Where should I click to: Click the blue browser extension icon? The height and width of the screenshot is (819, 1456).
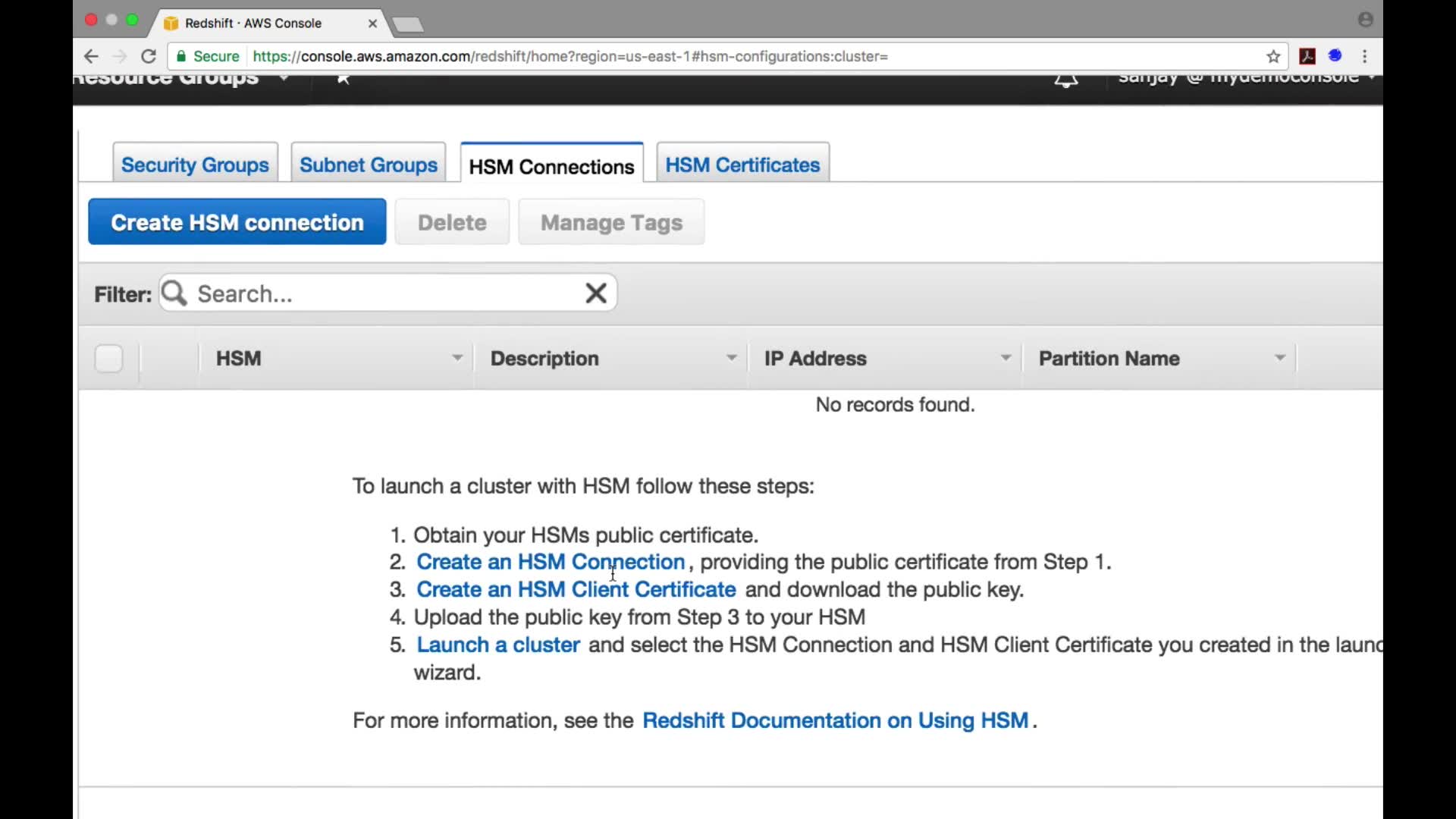(1335, 55)
